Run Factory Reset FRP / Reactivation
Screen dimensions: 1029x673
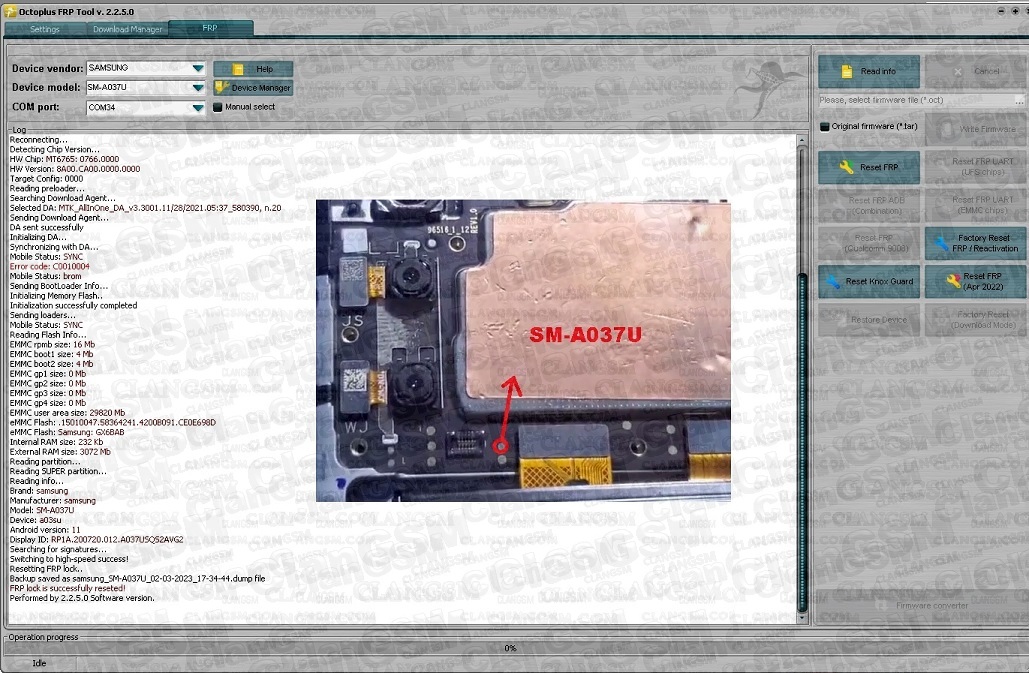coord(974,243)
